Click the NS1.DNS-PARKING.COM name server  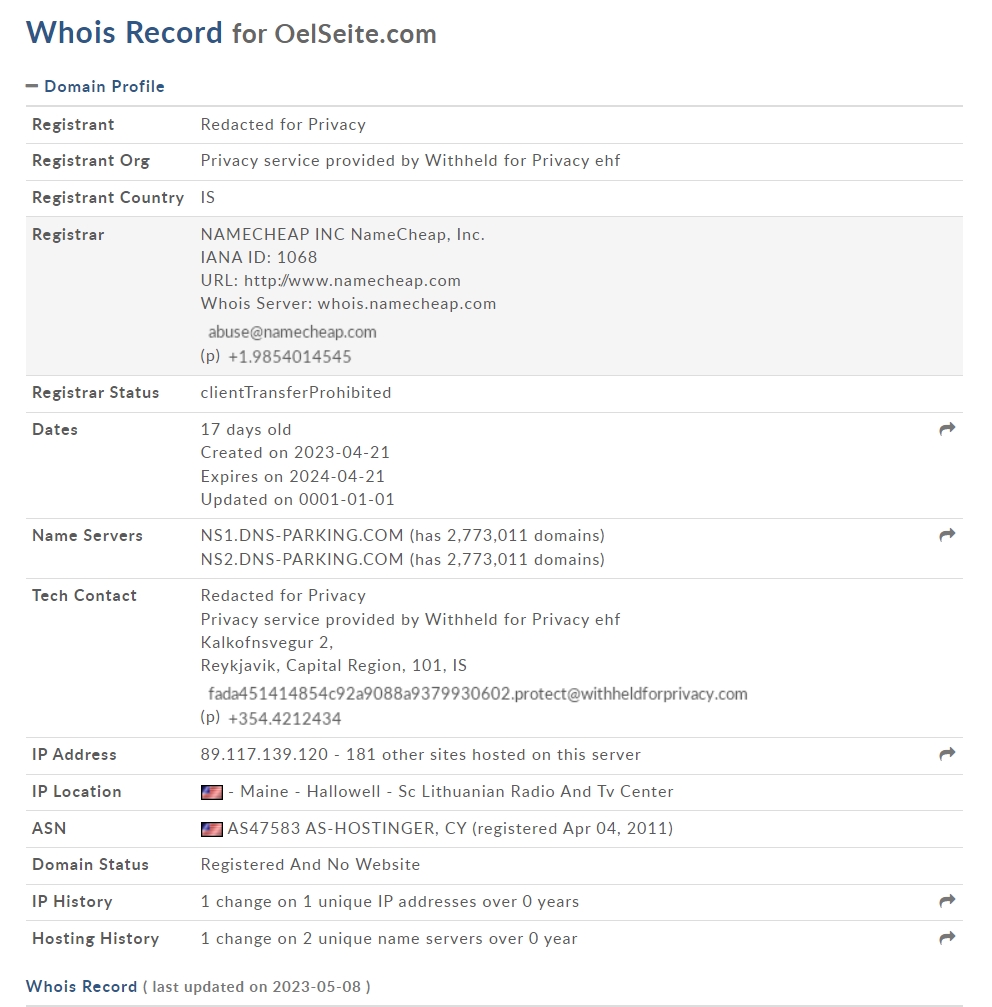click(x=302, y=536)
